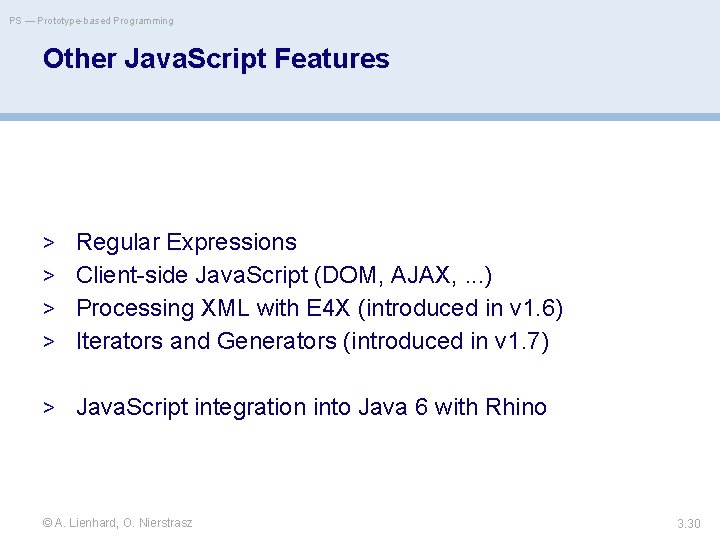Click the copyright text 'A. Lienhard, O. Nierstrasz'

click(x=124, y=523)
